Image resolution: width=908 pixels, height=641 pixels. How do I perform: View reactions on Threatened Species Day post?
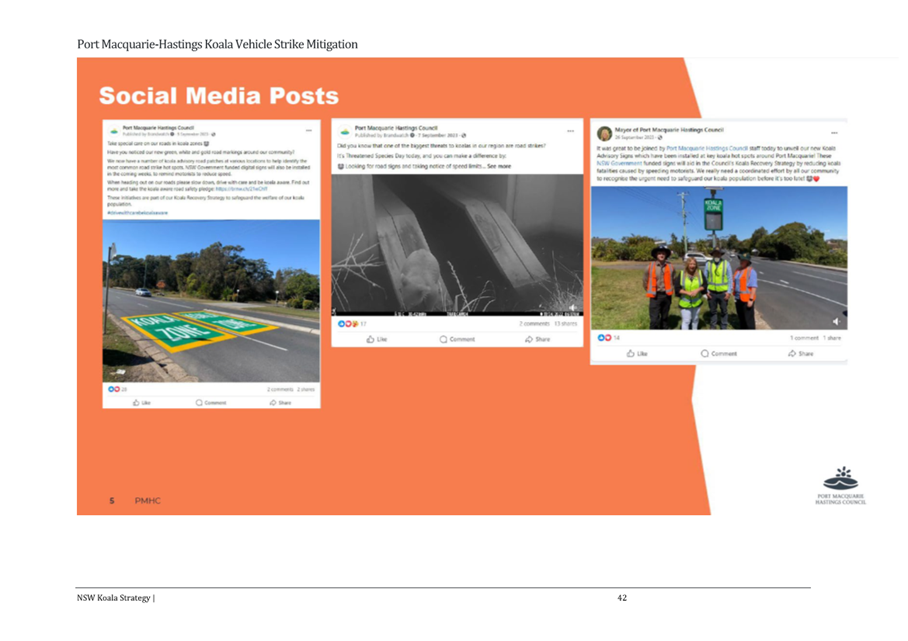352,324
